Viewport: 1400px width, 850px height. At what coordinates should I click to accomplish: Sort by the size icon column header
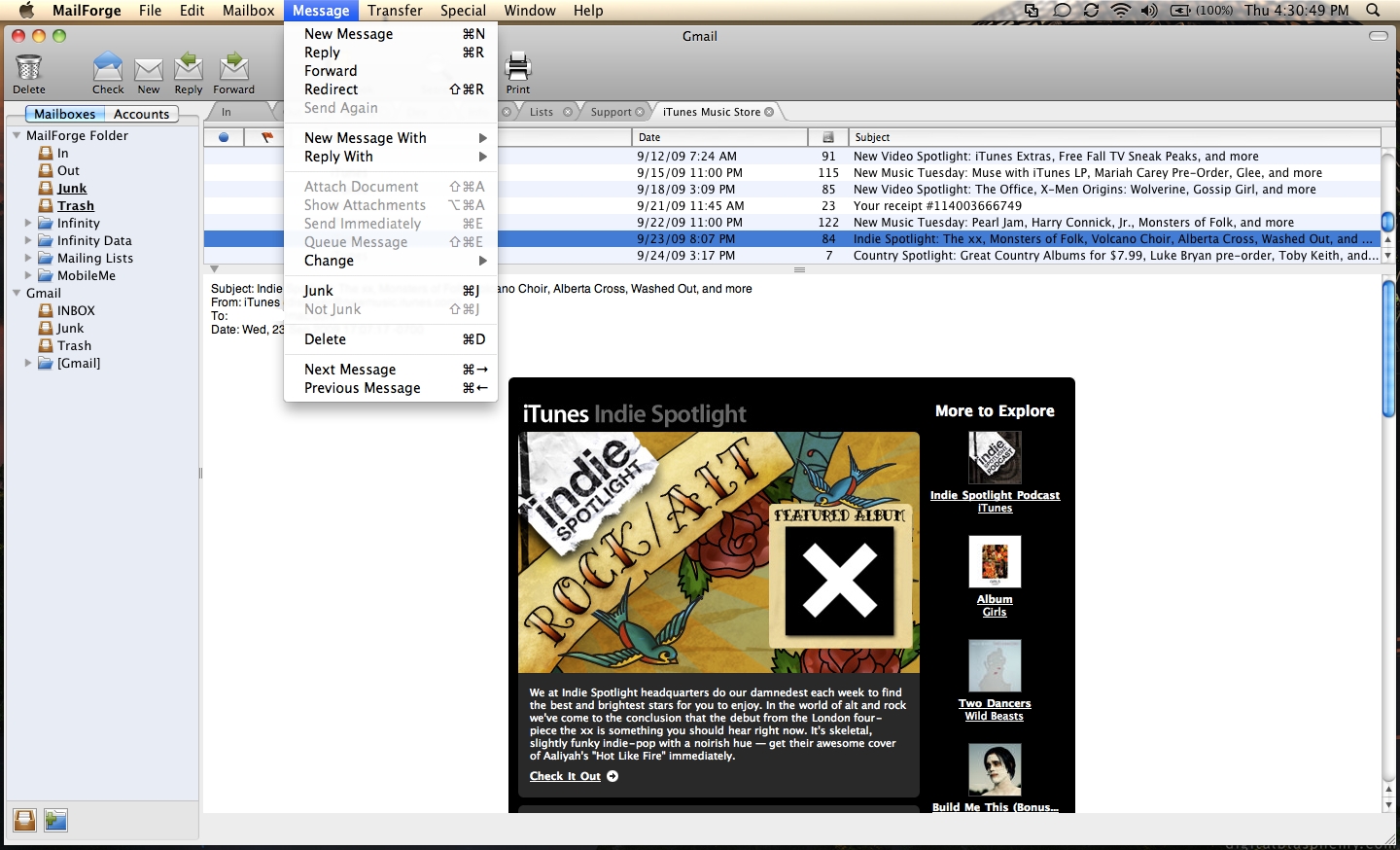[x=828, y=137]
